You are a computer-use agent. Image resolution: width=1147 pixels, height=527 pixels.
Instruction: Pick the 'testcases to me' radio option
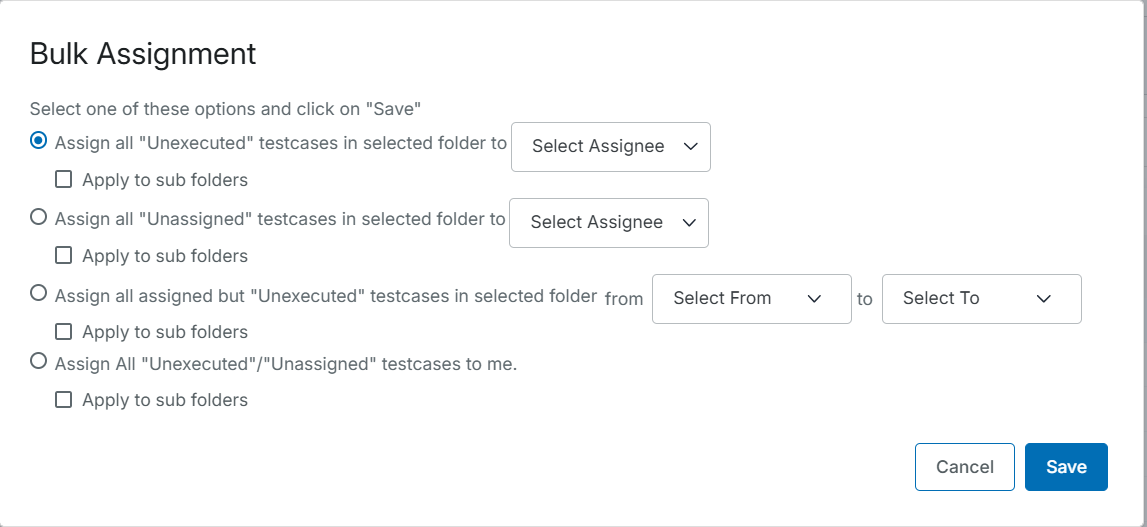click(x=39, y=362)
